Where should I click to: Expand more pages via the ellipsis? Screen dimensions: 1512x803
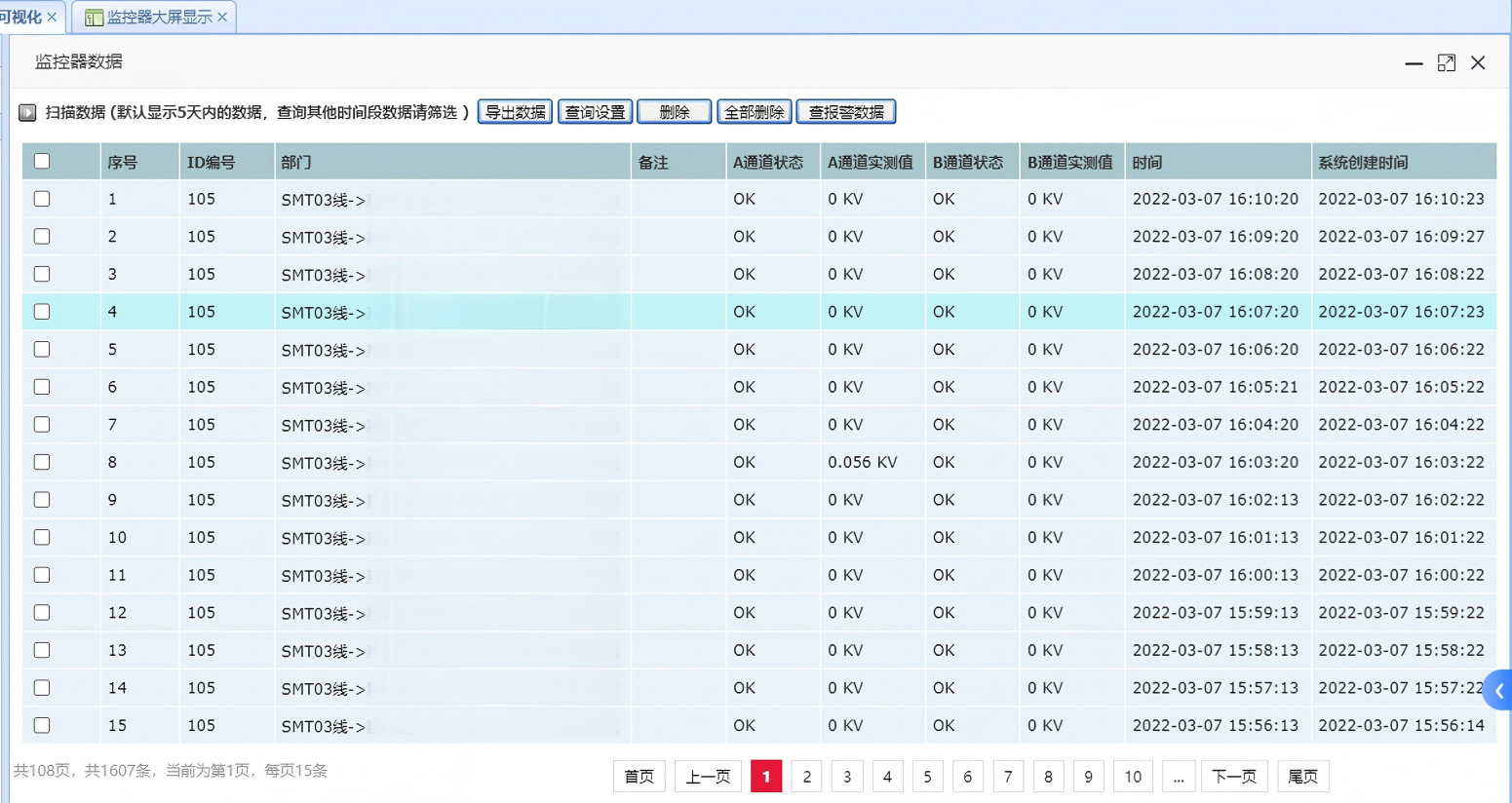[x=1179, y=777]
